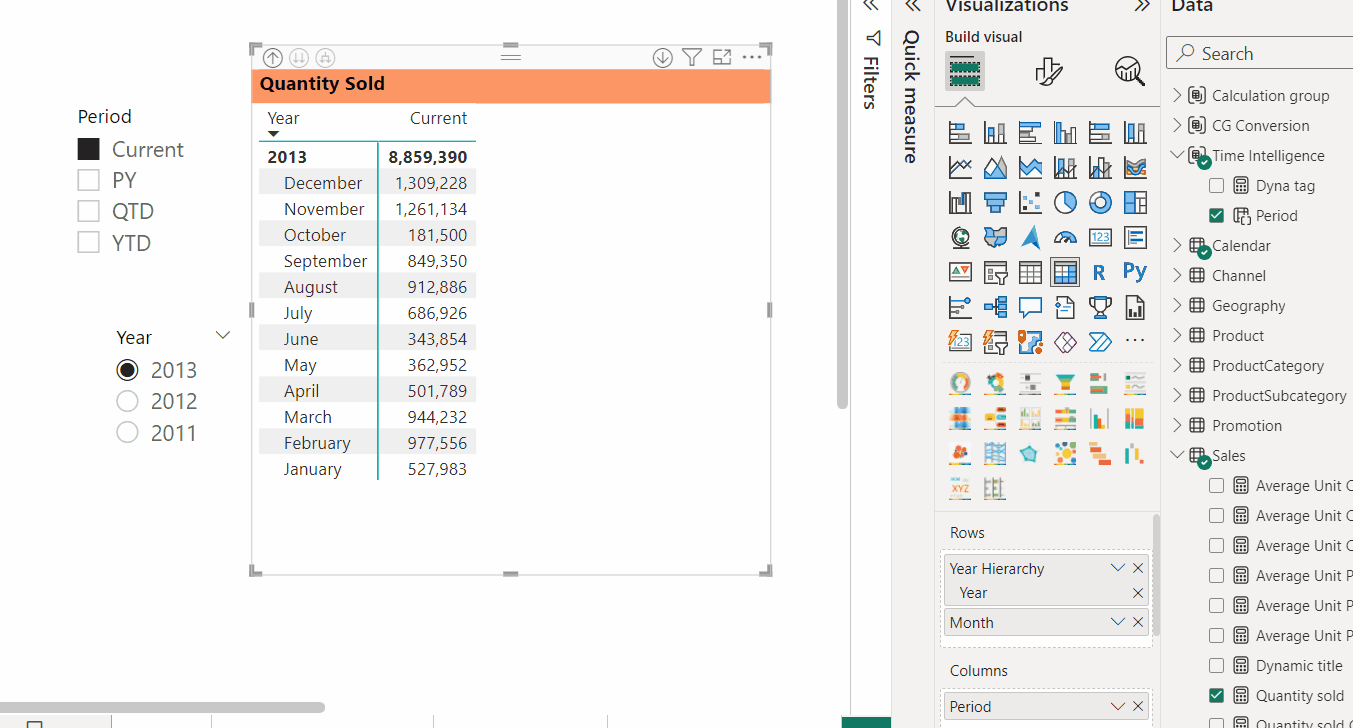Select the slicer visualization icon
Viewport: 1353px width, 728px height.
[994, 272]
